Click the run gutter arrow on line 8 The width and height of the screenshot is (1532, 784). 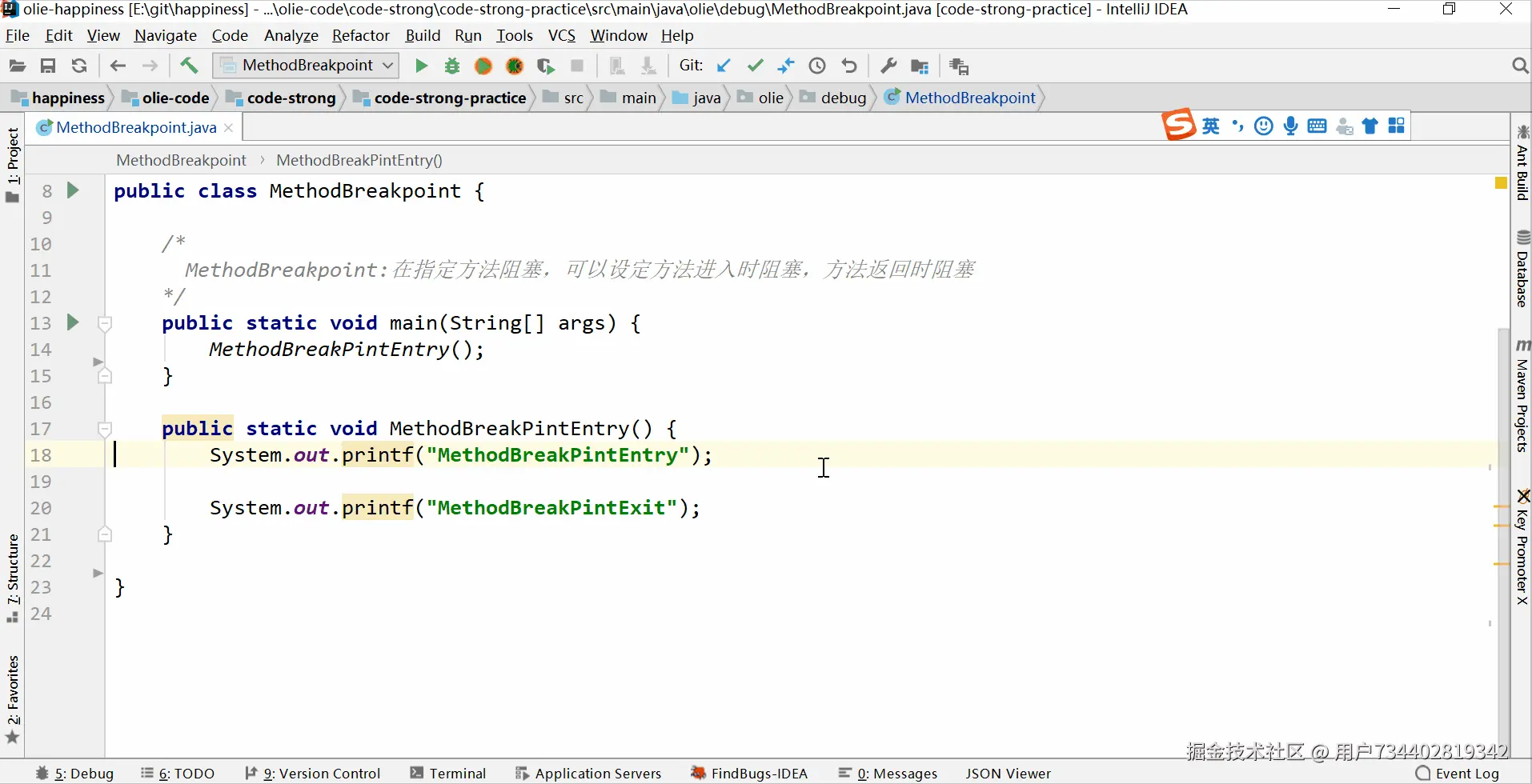[x=73, y=190]
